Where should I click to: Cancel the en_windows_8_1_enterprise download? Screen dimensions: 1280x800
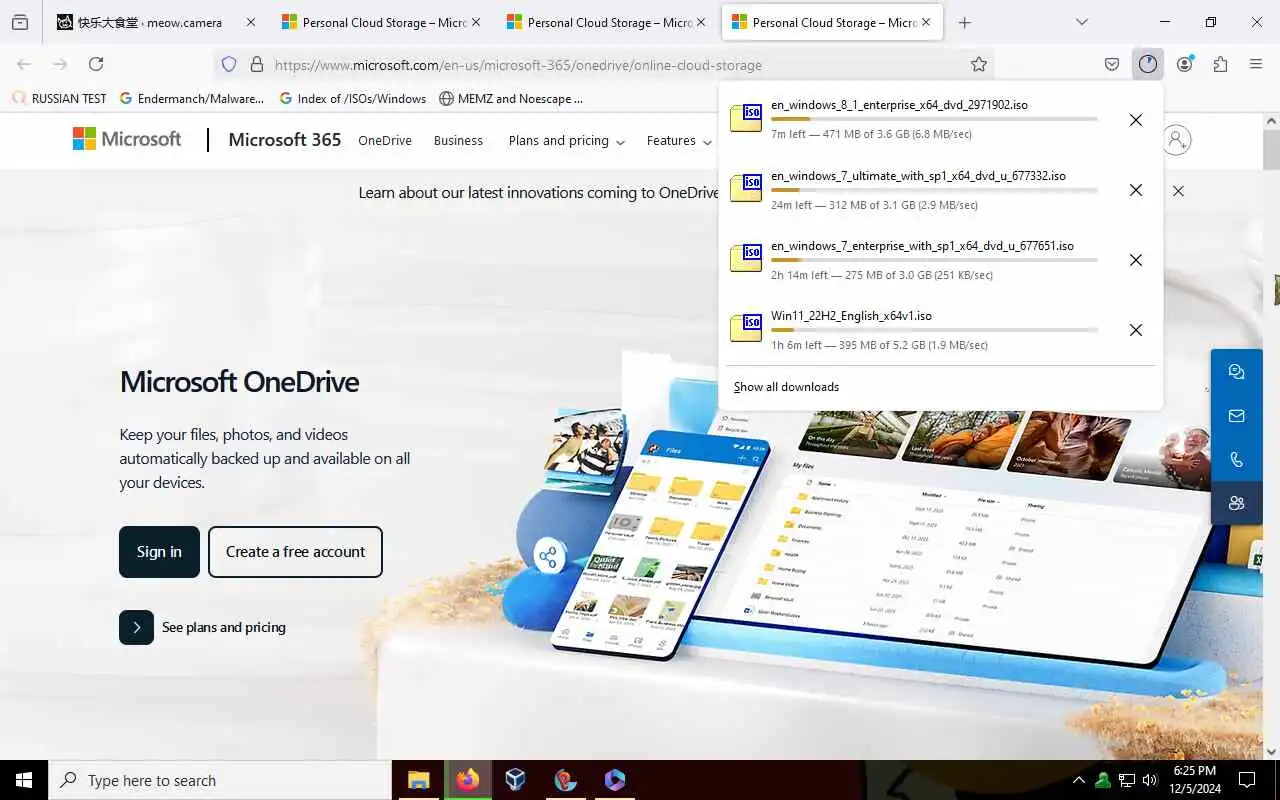pyautogui.click(x=1135, y=120)
